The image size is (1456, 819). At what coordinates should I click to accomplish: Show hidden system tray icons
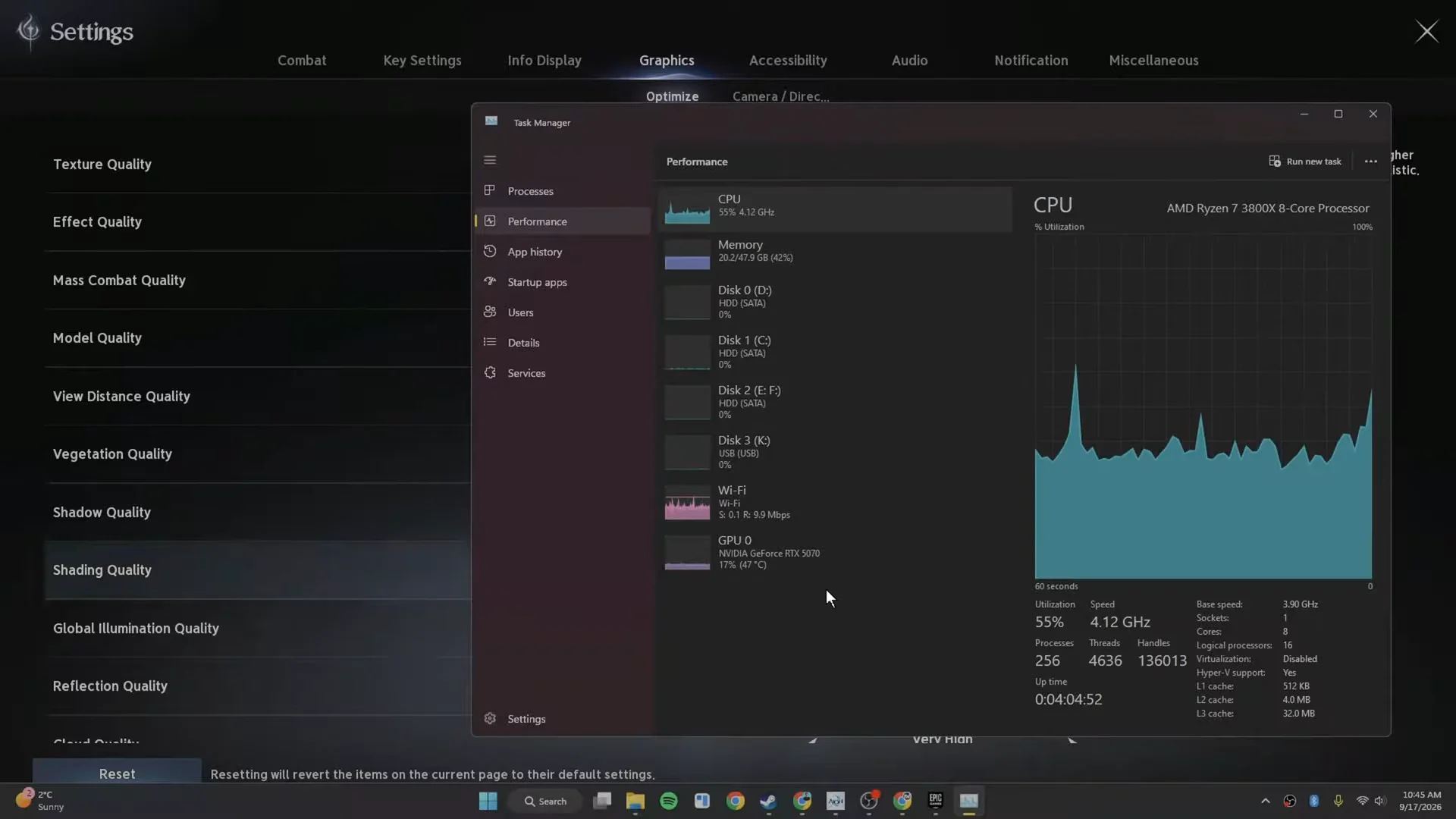(1265, 801)
